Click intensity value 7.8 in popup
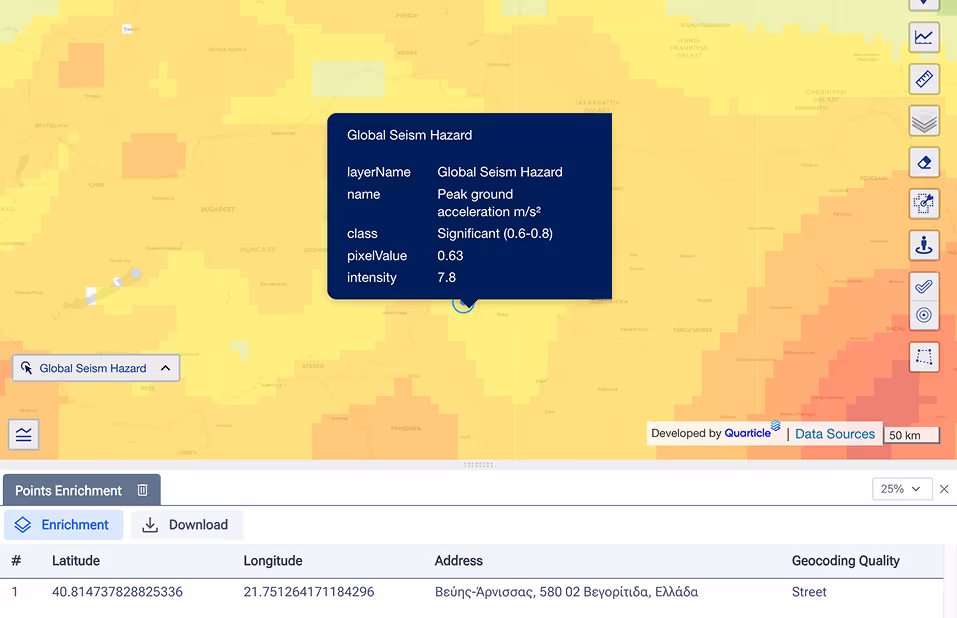Viewport: 957px width, 618px height. [446, 278]
